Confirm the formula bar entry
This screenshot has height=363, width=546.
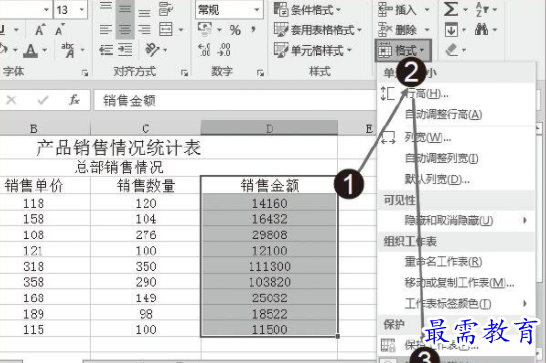tap(43, 100)
